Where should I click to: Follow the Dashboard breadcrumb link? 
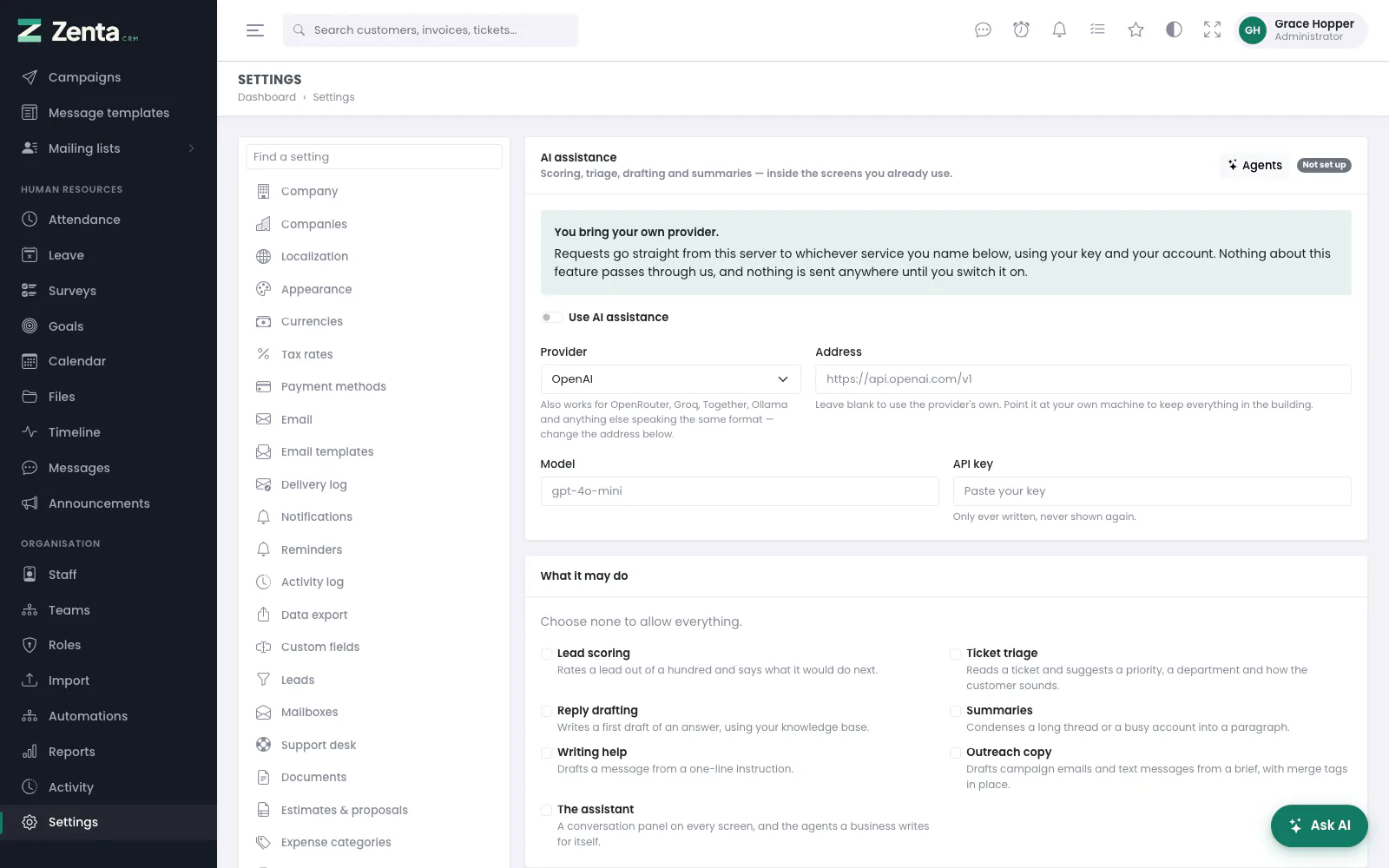tap(267, 97)
